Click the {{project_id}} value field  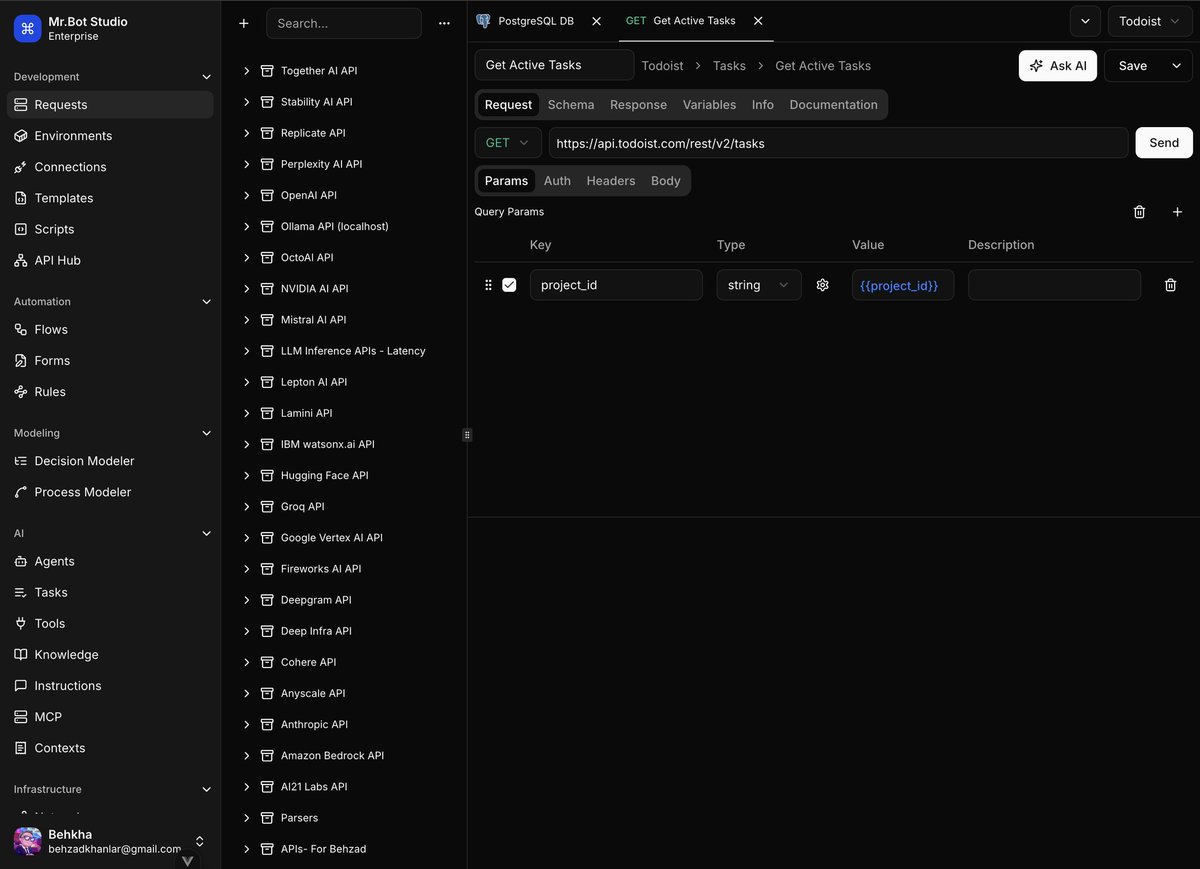click(903, 285)
